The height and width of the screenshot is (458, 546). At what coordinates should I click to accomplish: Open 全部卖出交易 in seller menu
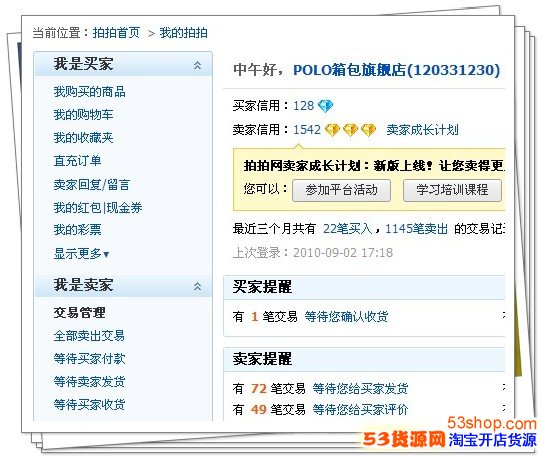[89, 336]
